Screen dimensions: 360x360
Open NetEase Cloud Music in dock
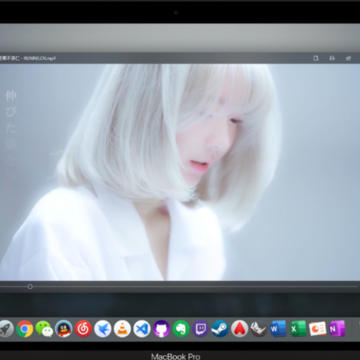83,329
